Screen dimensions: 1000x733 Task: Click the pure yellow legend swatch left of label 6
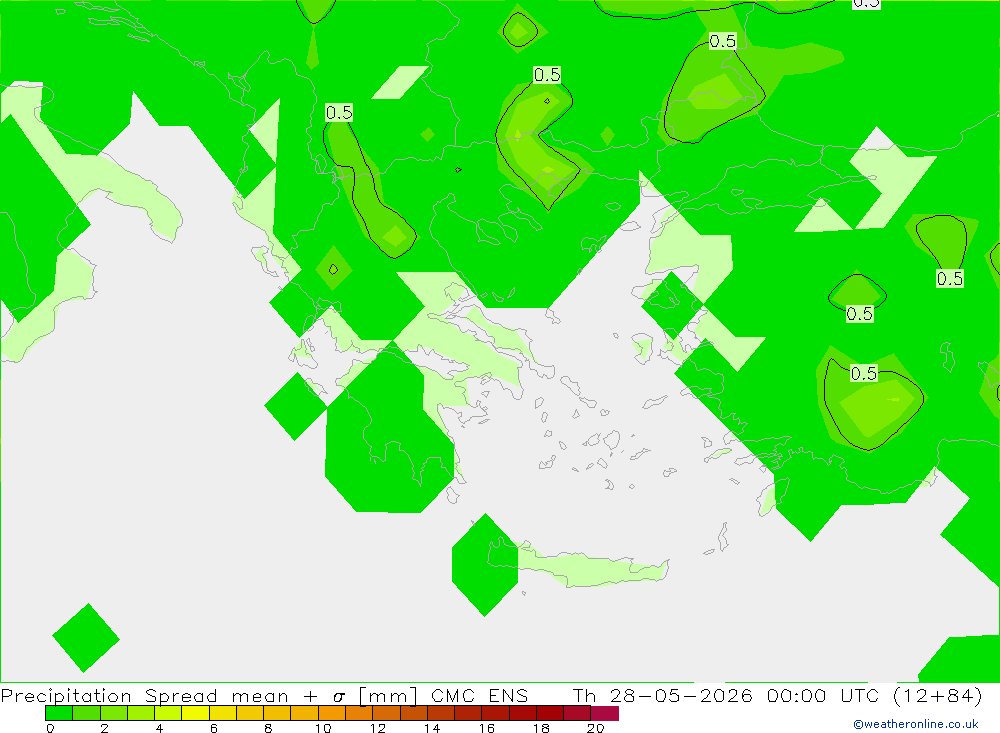tap(195, 713)
